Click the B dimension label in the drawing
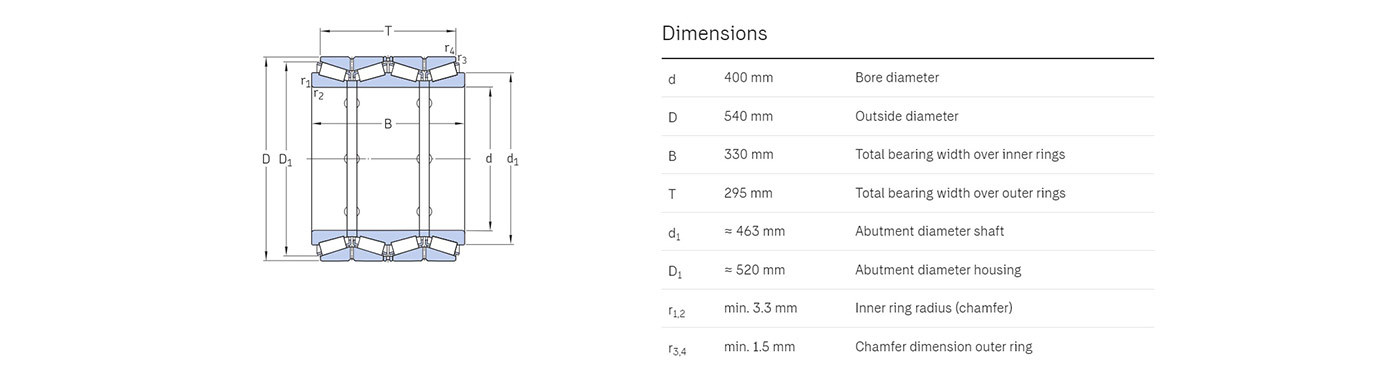The image size is (1400, 369). click(388, 124)
